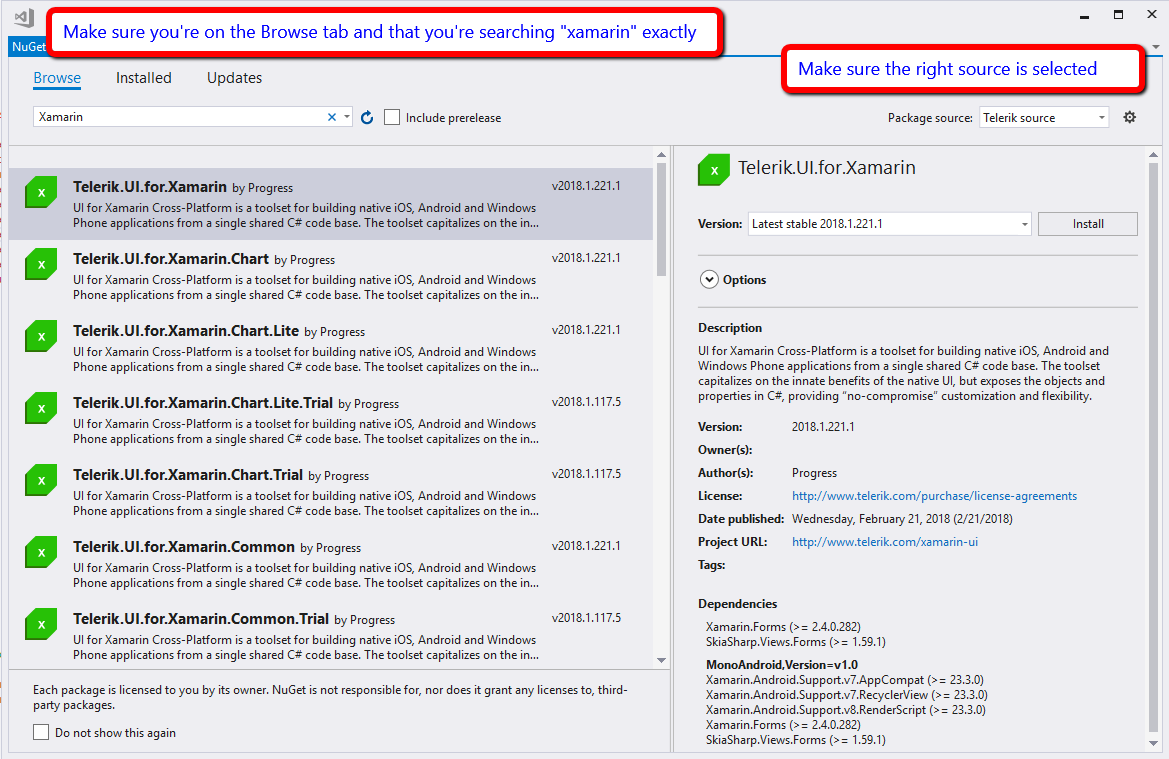Open the xamarin-ui project URL
1169x759 pixels.
pos(884,542)
